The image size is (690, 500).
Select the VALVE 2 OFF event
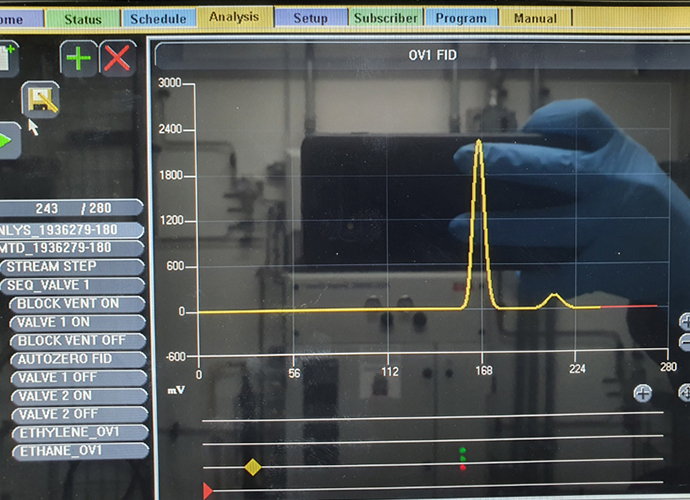[80, 415]
